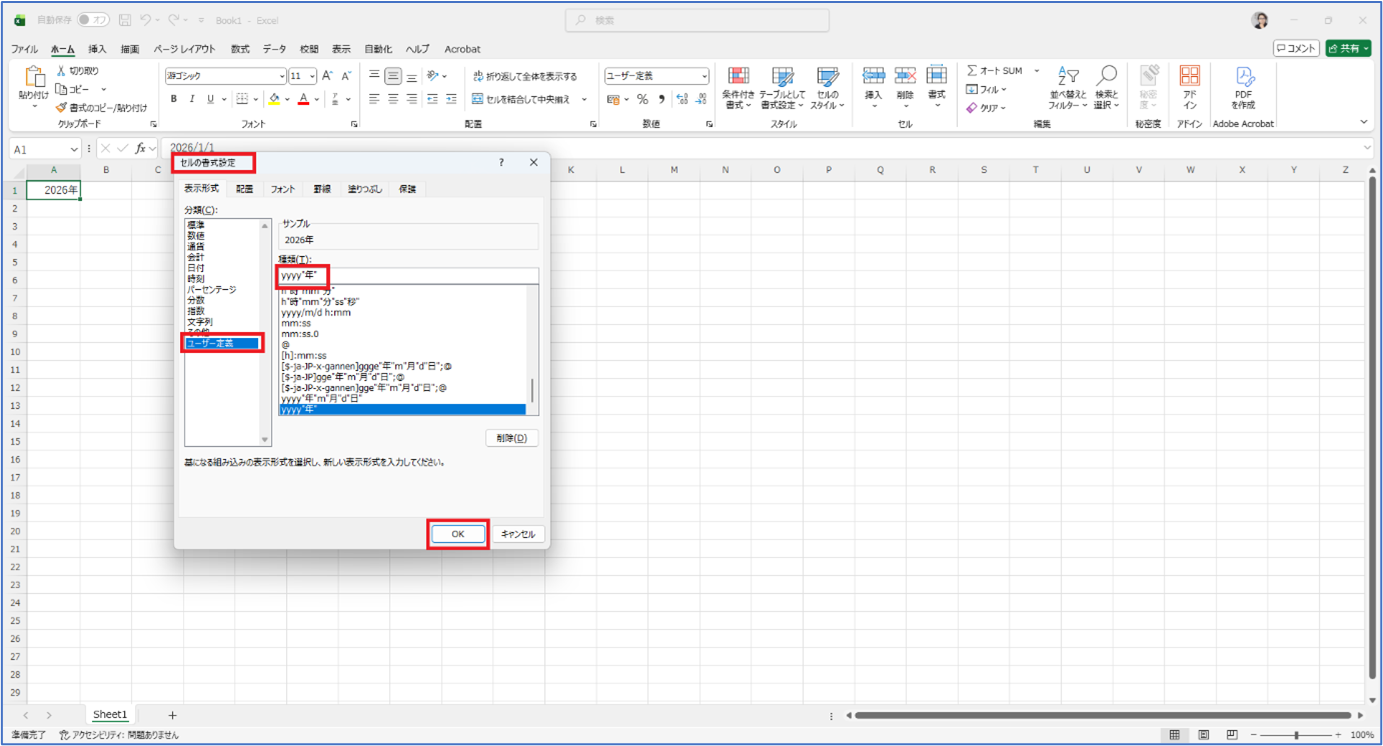Viewport: 1383px width, 746px height.
Task: Click the Italic formatting icon
Action: click(x=191, y=99)
